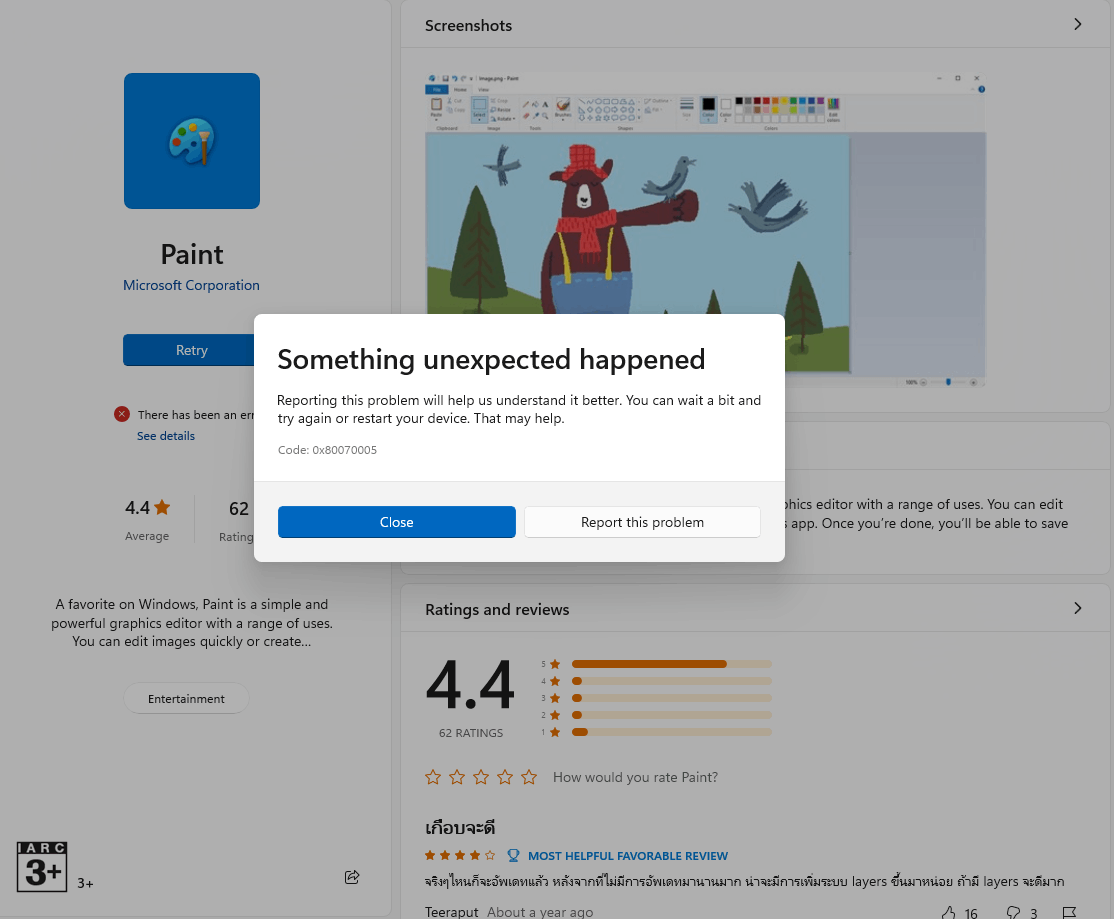Rate Paint four stars
Image resolution: width=1114 pixels, height=919 pixels.
pos(505,777)
